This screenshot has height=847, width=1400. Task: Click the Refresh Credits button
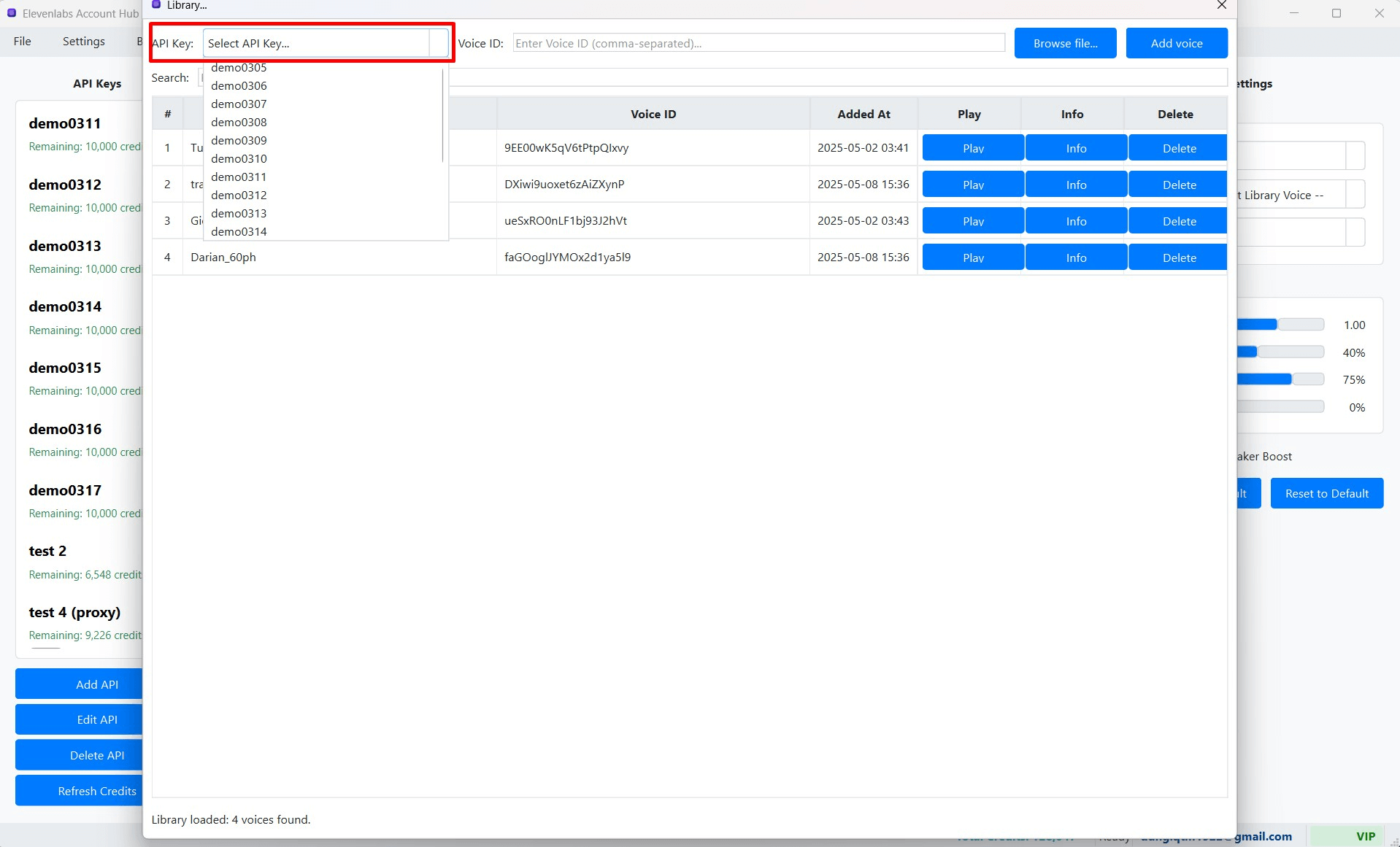click(79, 791)
